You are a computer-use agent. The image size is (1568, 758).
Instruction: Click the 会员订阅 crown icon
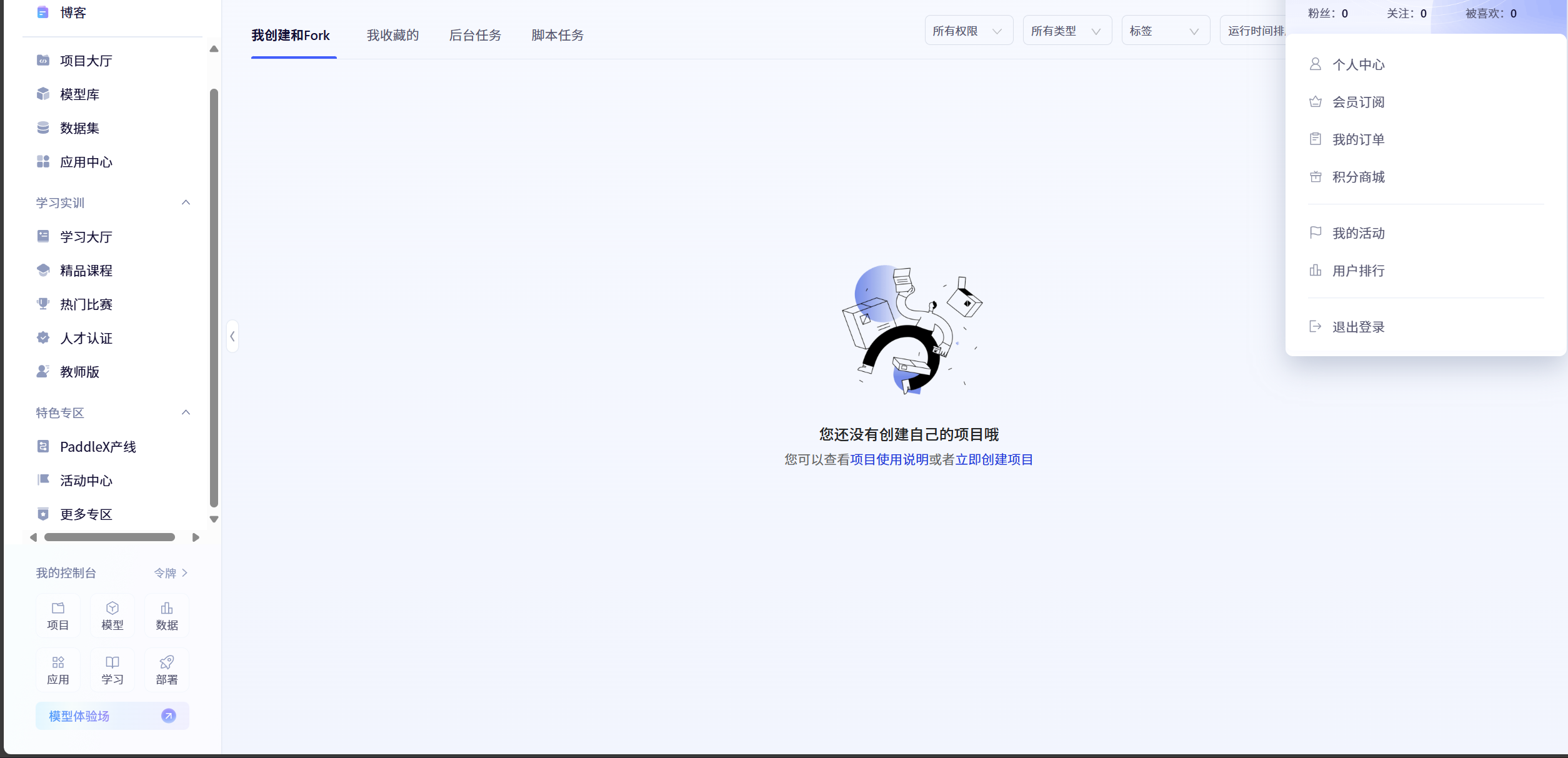(1316, 102)
